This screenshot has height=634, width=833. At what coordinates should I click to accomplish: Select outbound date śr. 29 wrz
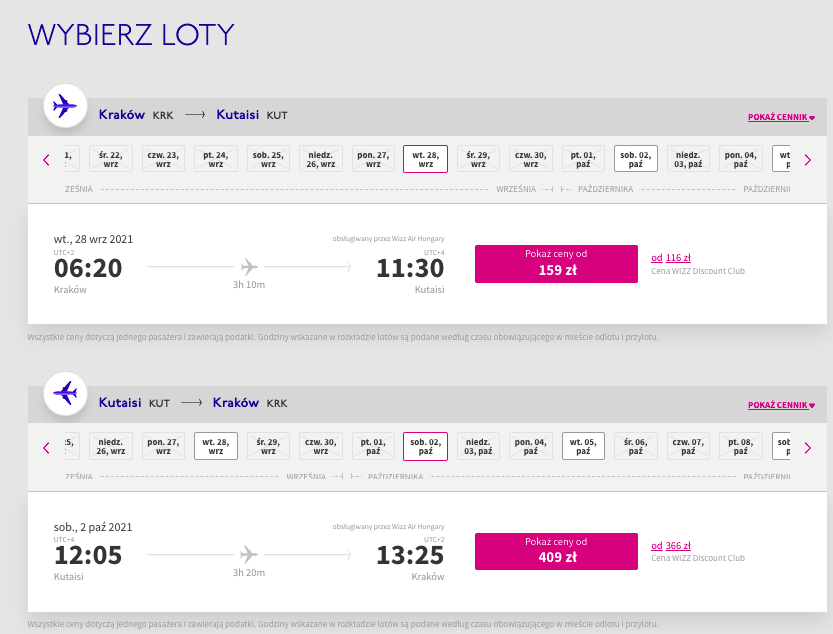[479, 159]
